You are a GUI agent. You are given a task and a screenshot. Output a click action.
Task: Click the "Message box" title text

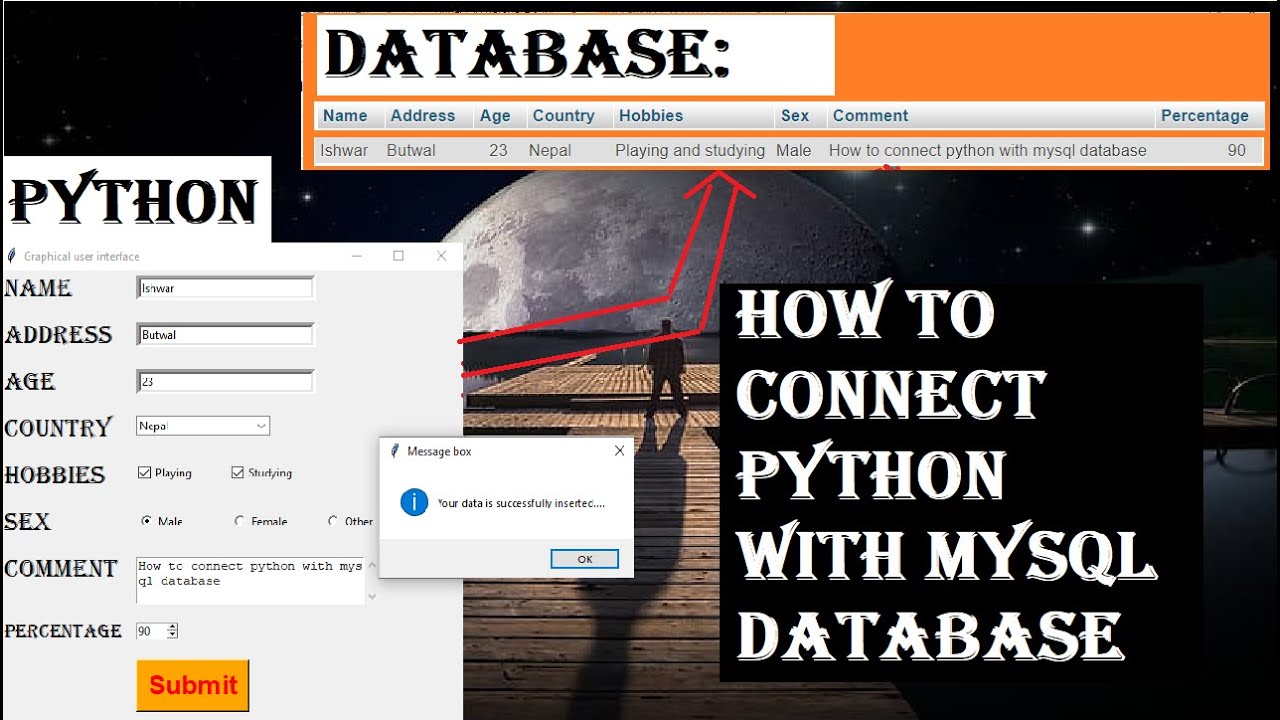(x=439, y=451)
